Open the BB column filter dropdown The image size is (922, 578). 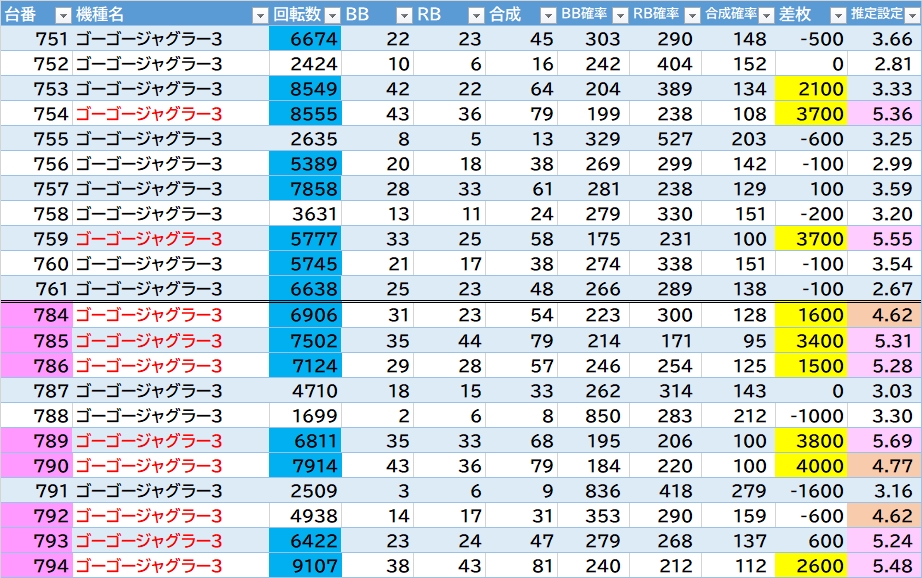[404, 15]
